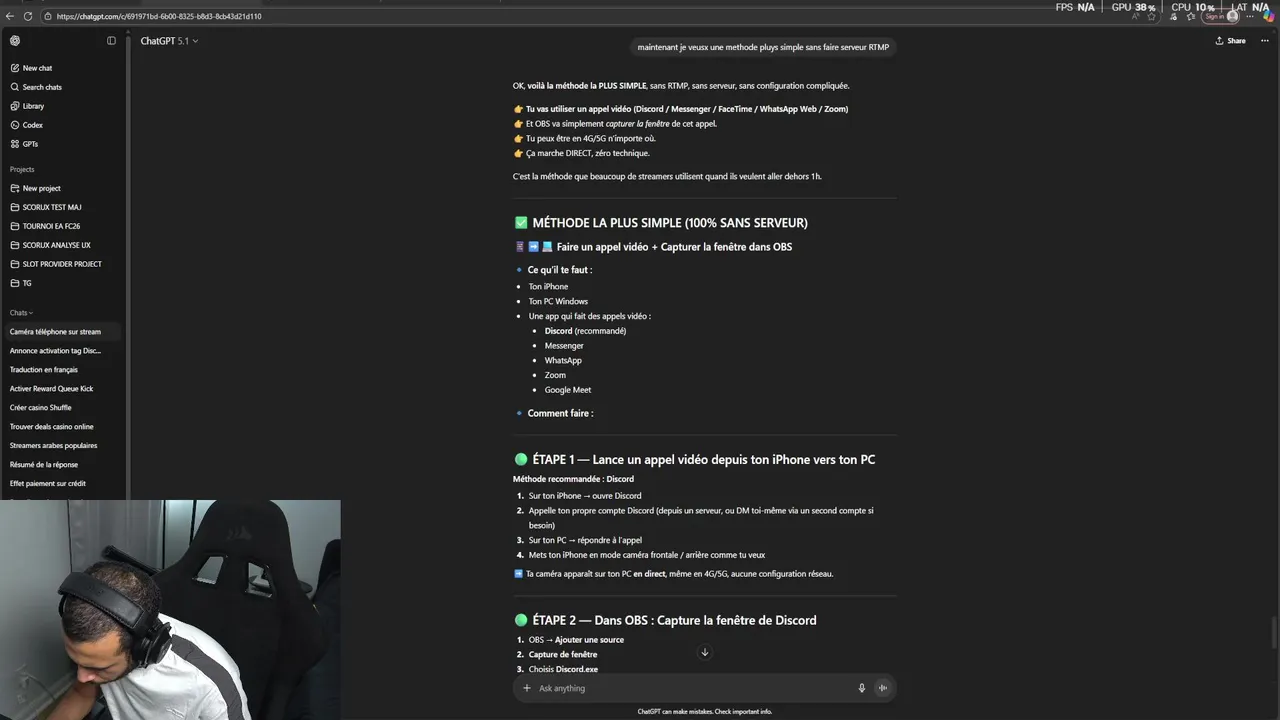Click the user message bubble about RTMP
This screenshot has height=720, width=1280.
coord(763,47)
